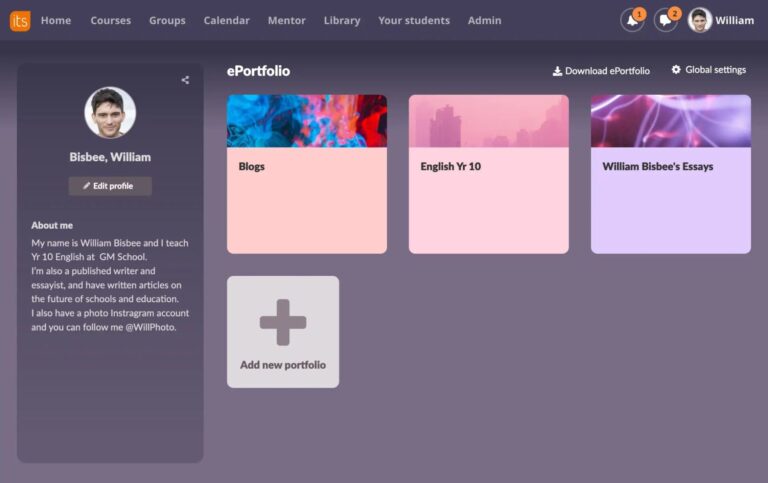Viewport: 768px width, 483px height.
Task: Open the Calendar page
Action: tap(226, 20)
